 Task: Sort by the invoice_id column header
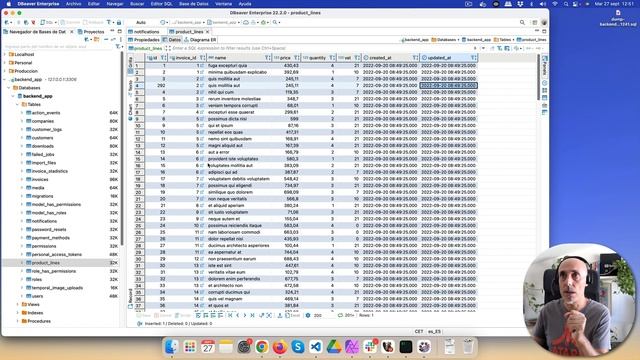tap(186, 58)
